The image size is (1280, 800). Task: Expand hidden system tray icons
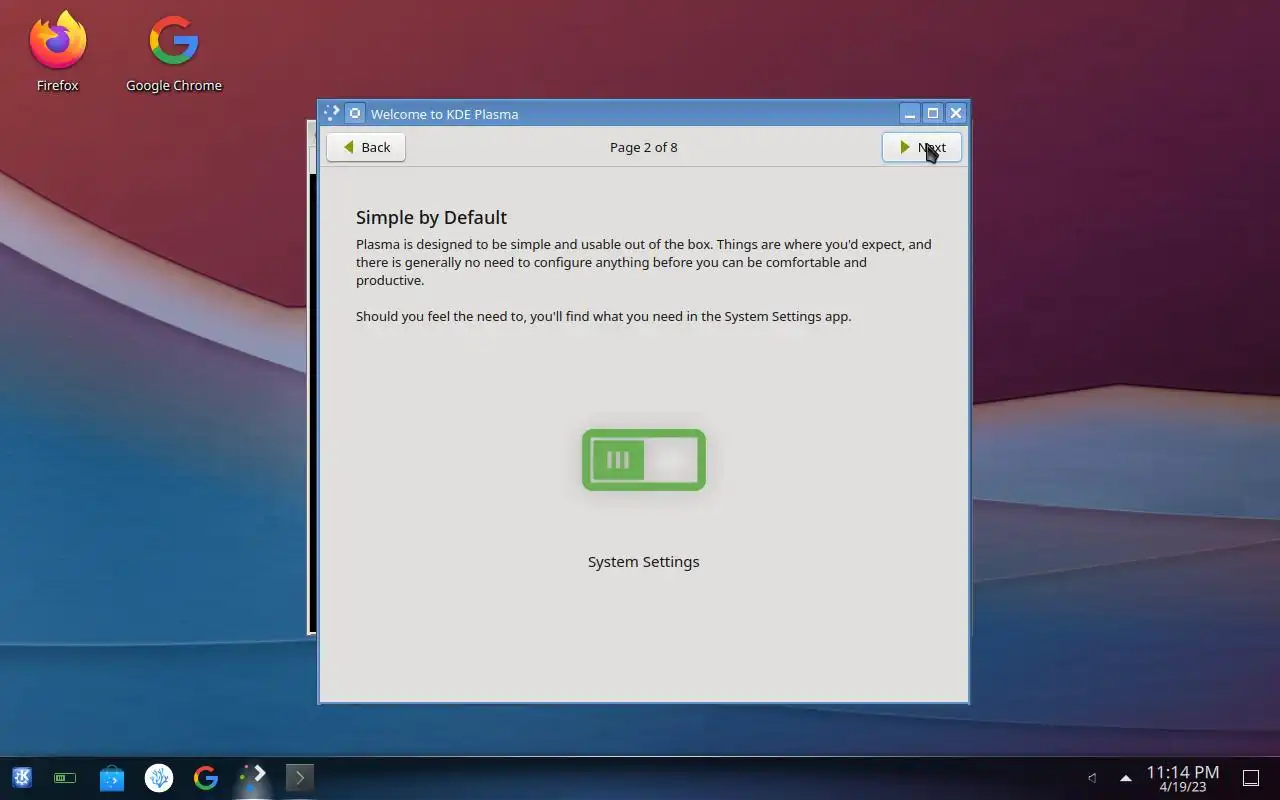click(x=1125, y=777)
